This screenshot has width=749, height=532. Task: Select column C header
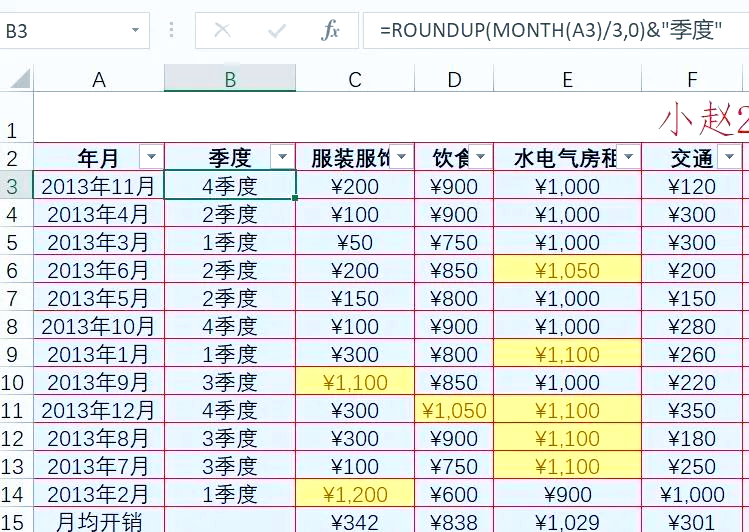tap(355, 79)
